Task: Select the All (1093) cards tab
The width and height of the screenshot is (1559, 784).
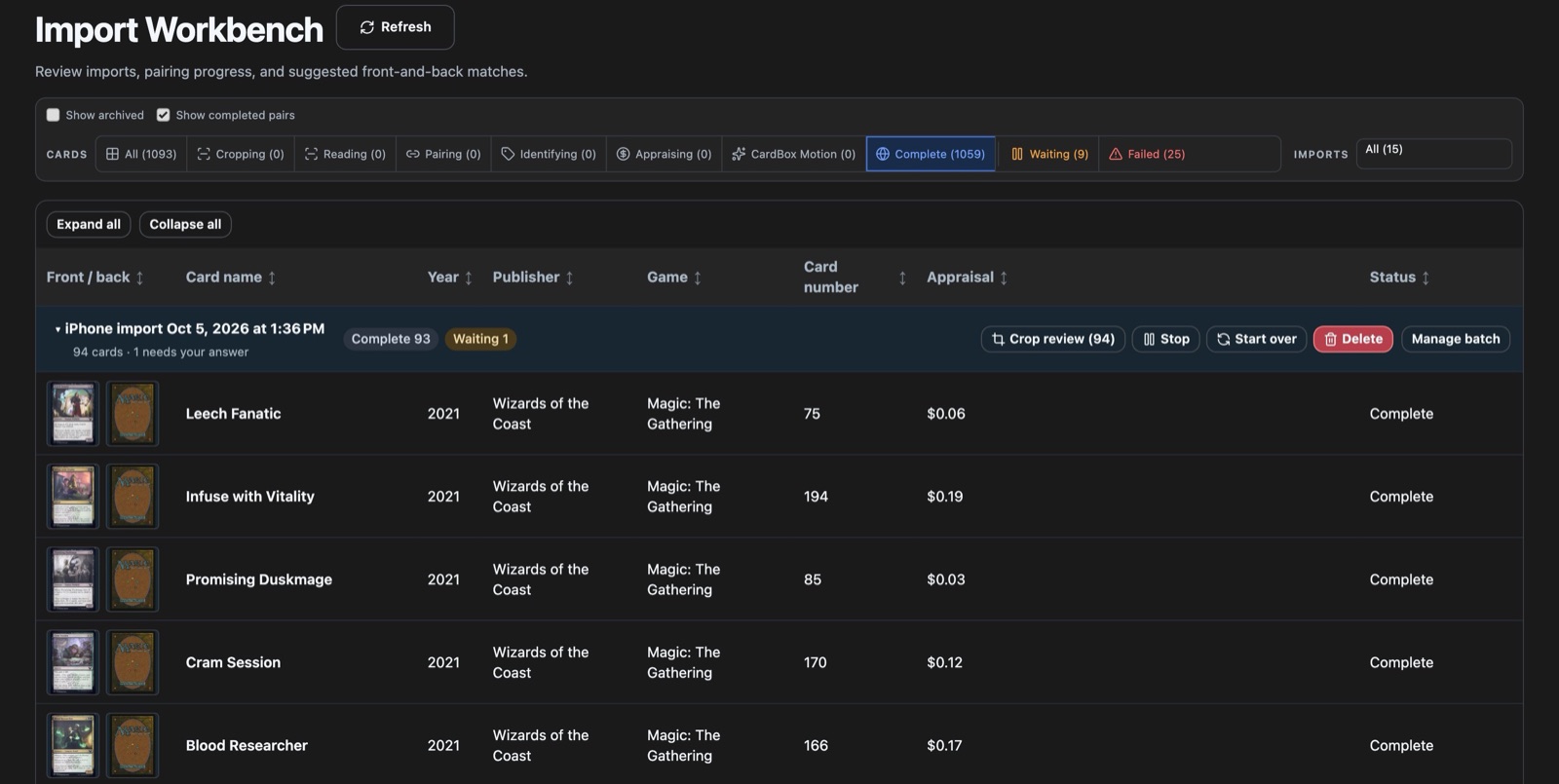Action: pyautogui.click(x=141, y=154)
